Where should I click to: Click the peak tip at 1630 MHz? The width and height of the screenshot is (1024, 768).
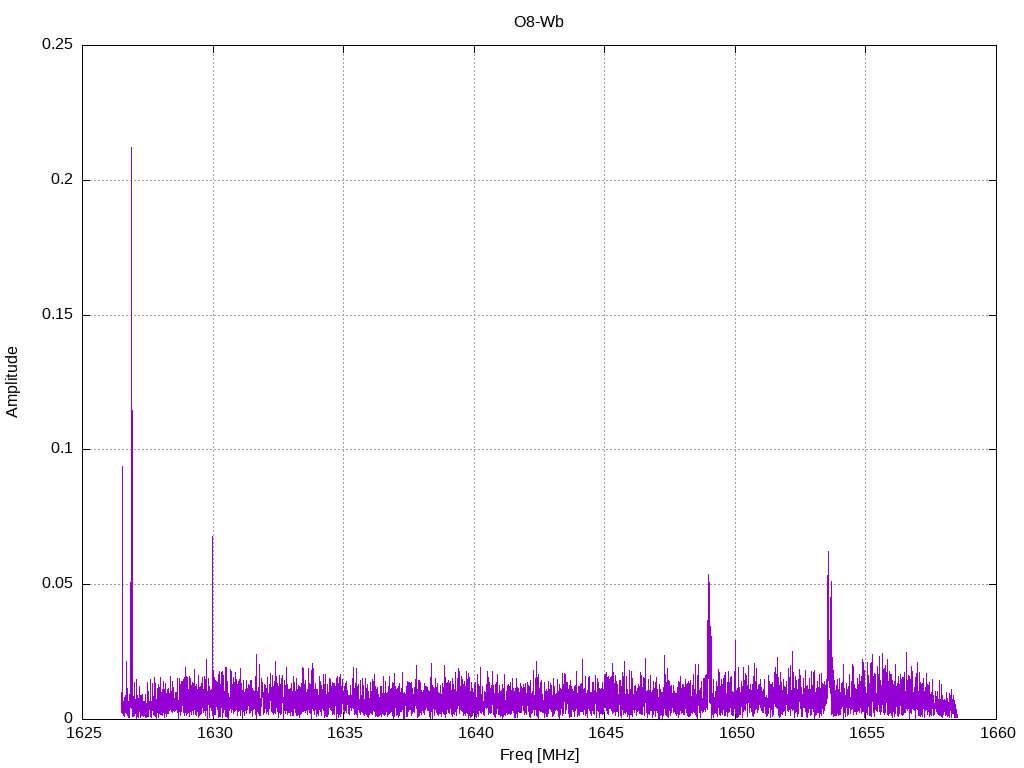(212, 536)
